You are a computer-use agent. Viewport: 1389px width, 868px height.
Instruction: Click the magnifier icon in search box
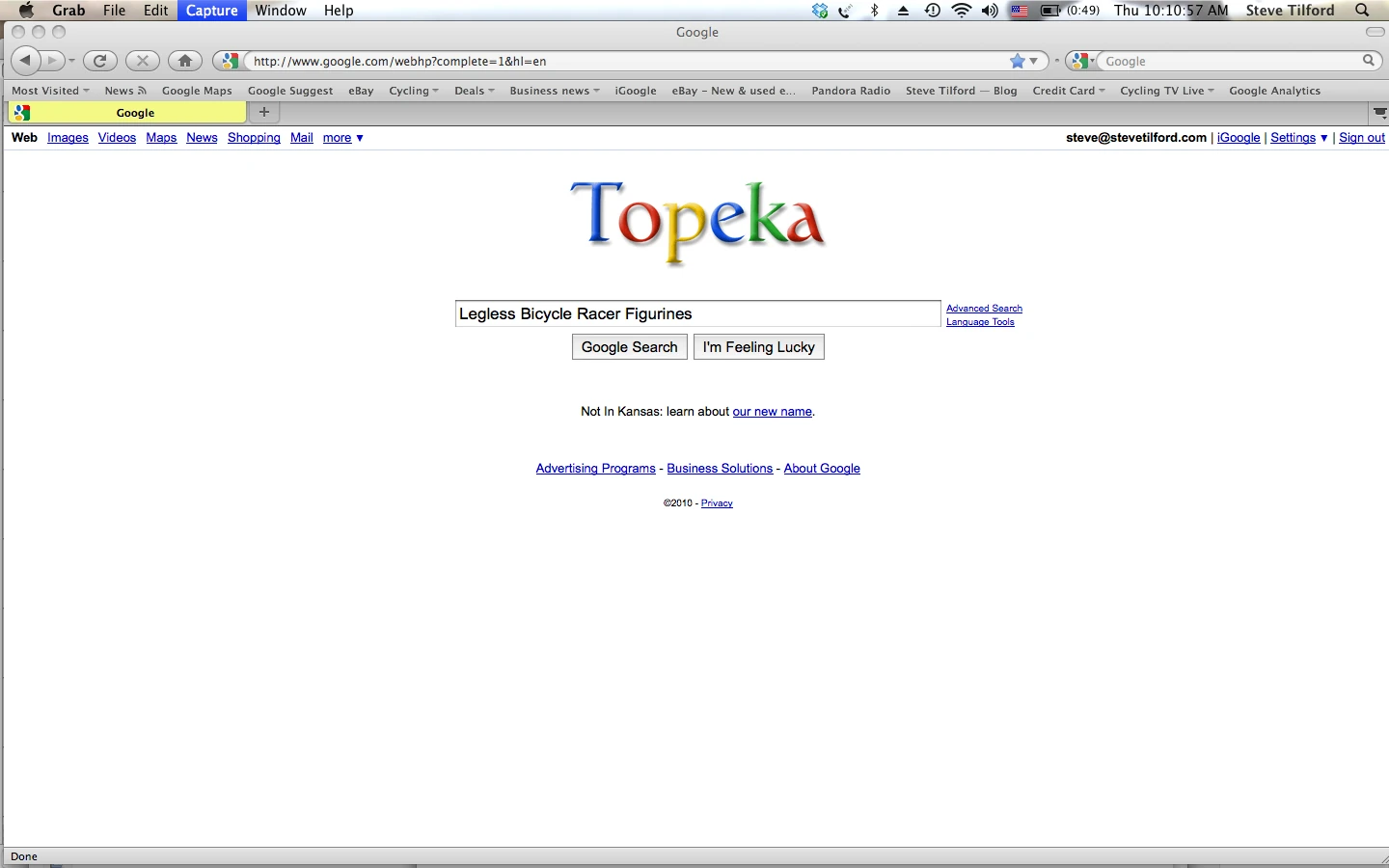pyautogui.click(x=1368, y=61)
